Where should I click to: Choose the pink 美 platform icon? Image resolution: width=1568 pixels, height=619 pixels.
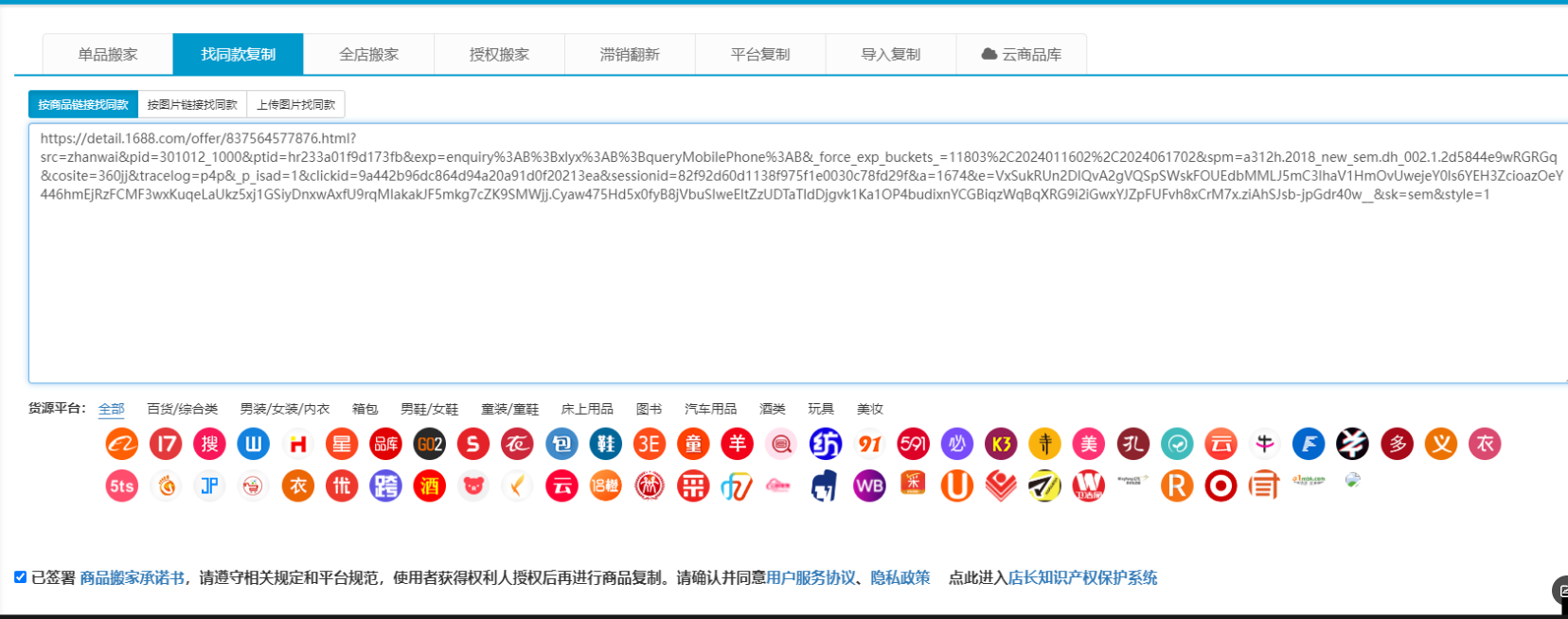click(1089, 444)
